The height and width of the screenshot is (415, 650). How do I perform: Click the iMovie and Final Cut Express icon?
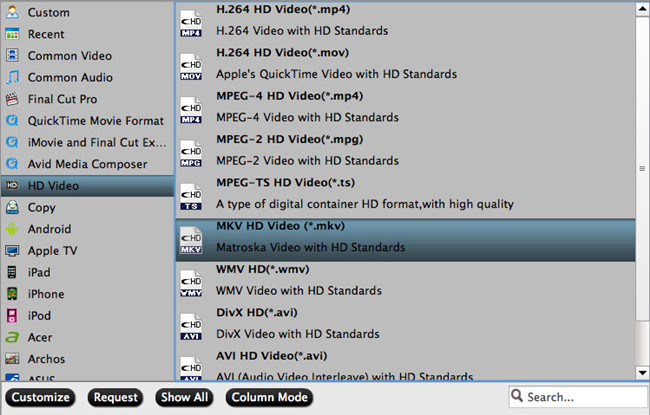[x=12, y=142]
